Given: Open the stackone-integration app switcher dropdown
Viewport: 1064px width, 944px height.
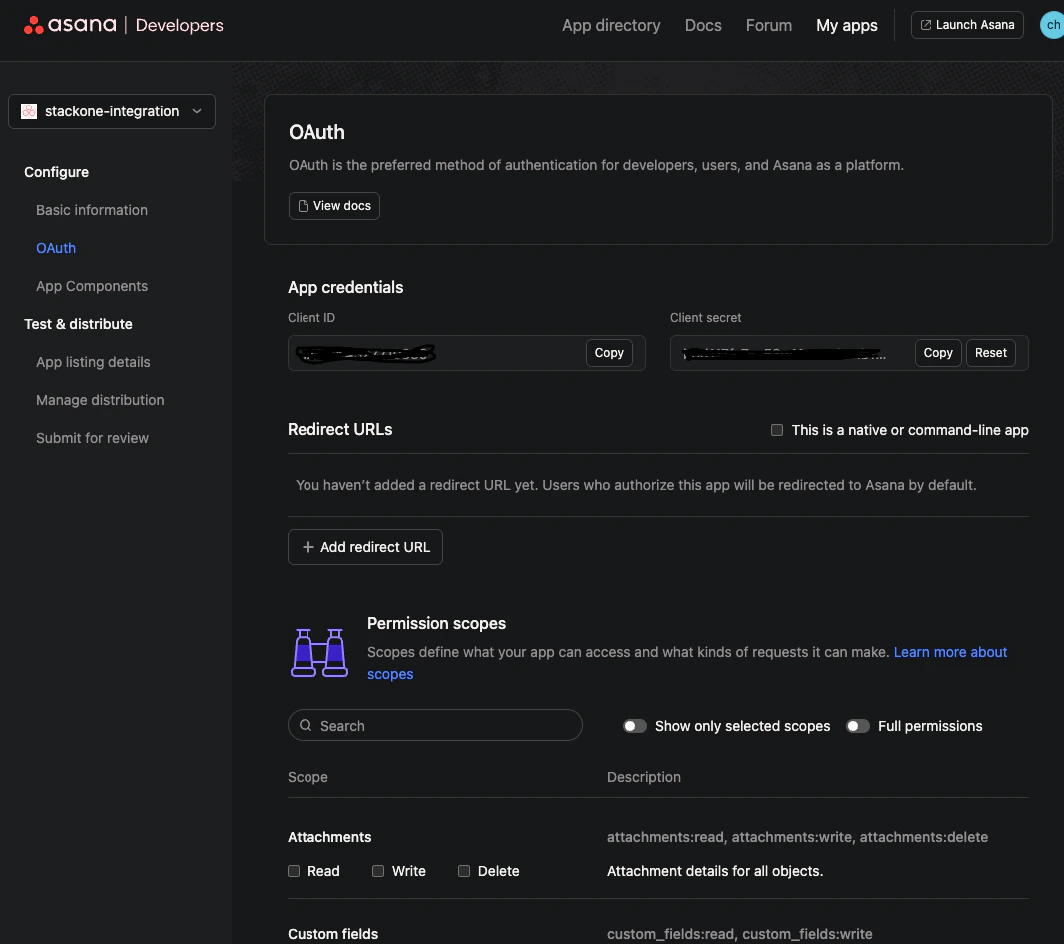Looking at the screenshot, I should (x=196, y=111).
